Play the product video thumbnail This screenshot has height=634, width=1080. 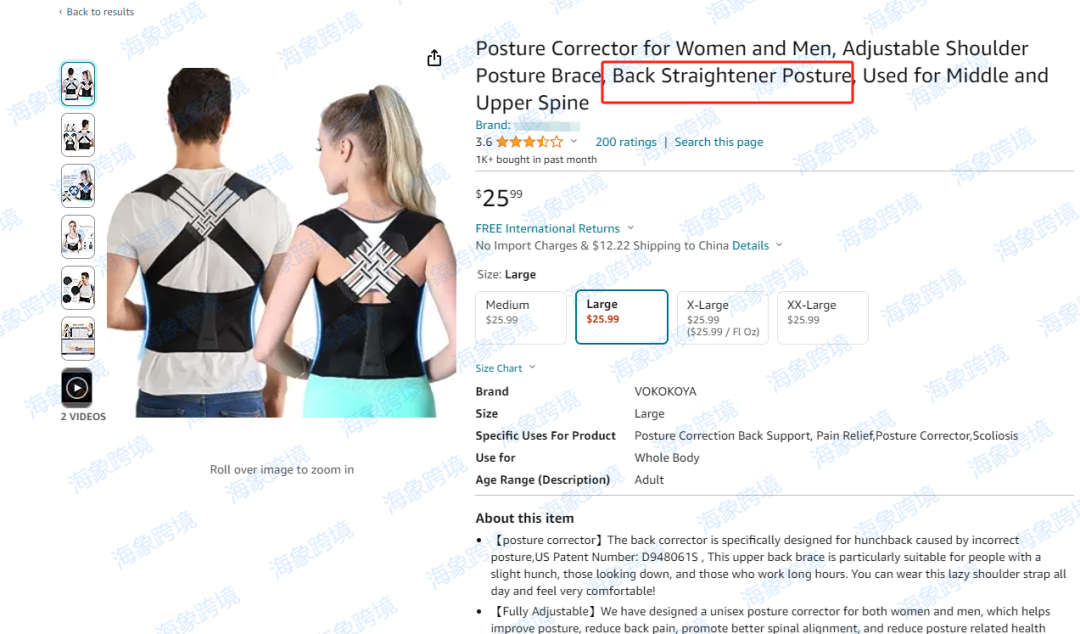click(77, 388)
